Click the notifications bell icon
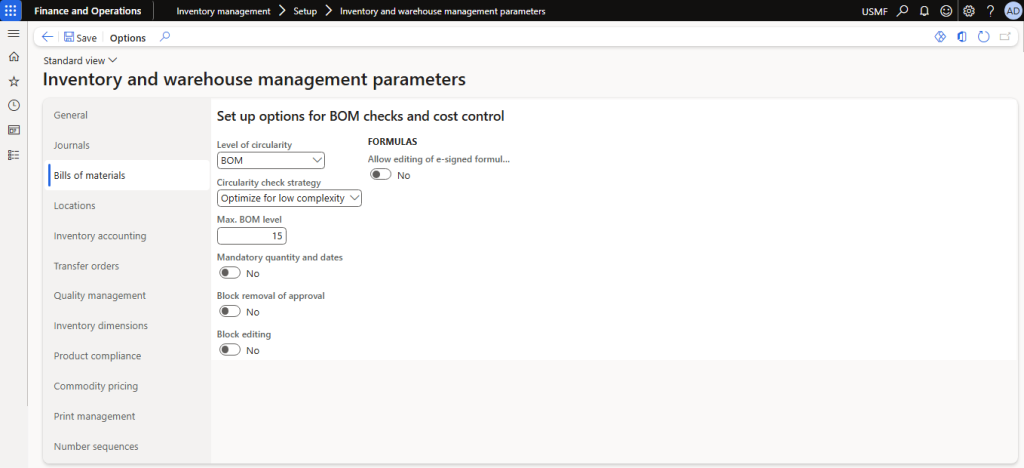The image size is (1024, 468). click(x=924, y=11)
